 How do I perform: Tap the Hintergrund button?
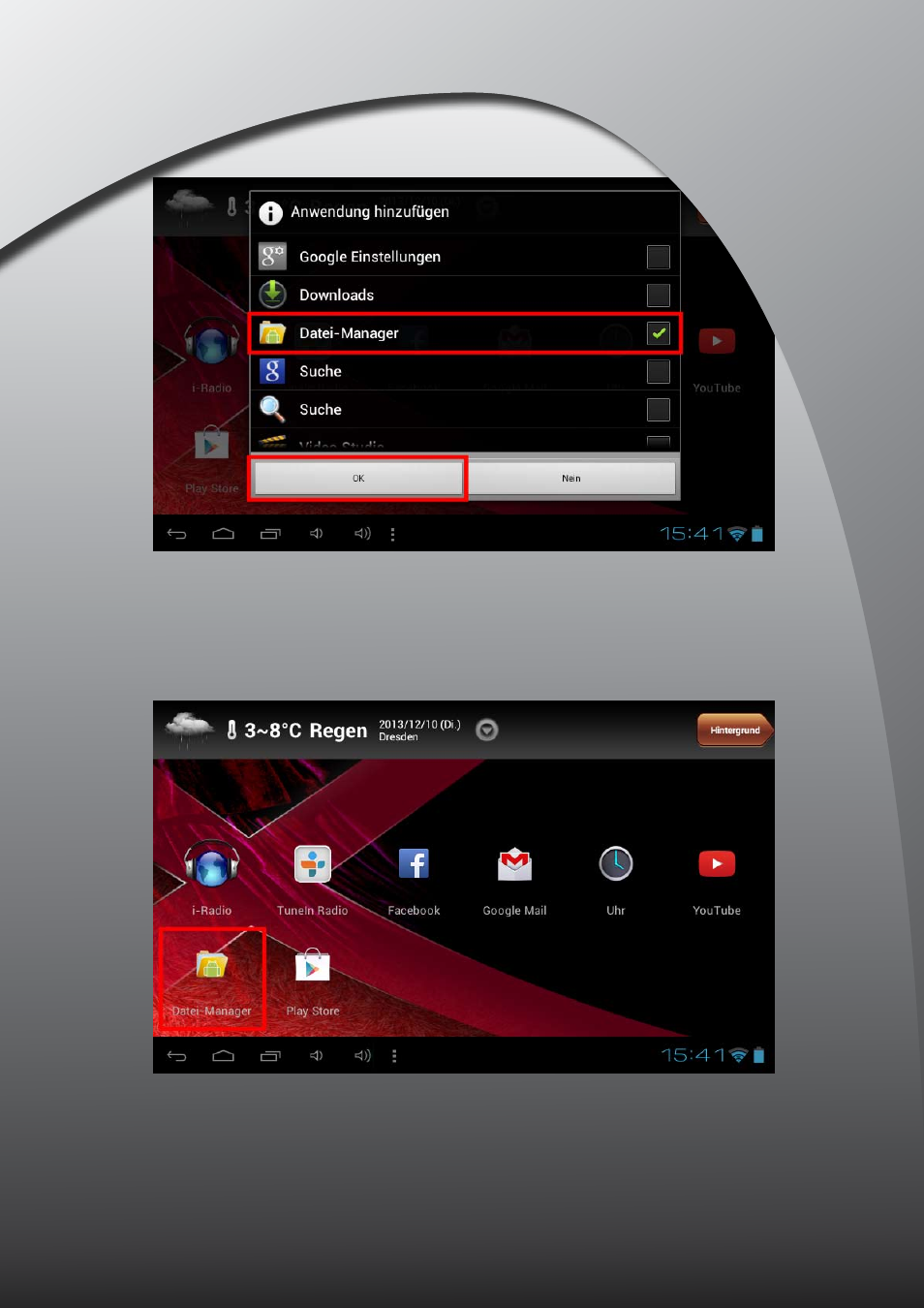coord(735,731)
